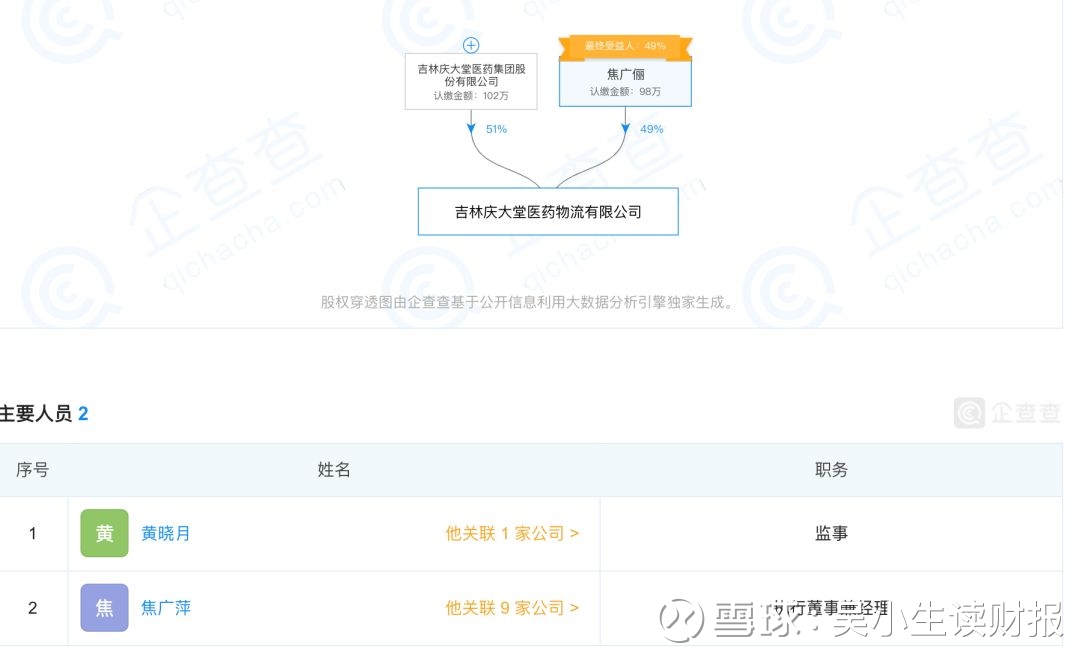The height and width of the screenshot is (648, 1080).
Task: Click the 姓名 column header
Action: point(334,470)
